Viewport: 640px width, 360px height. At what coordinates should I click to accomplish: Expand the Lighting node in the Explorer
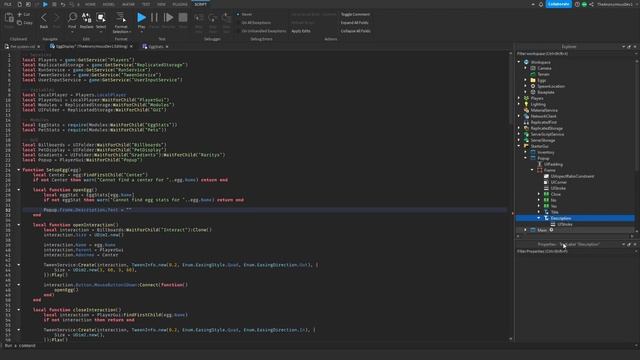[x=519, y=104]
